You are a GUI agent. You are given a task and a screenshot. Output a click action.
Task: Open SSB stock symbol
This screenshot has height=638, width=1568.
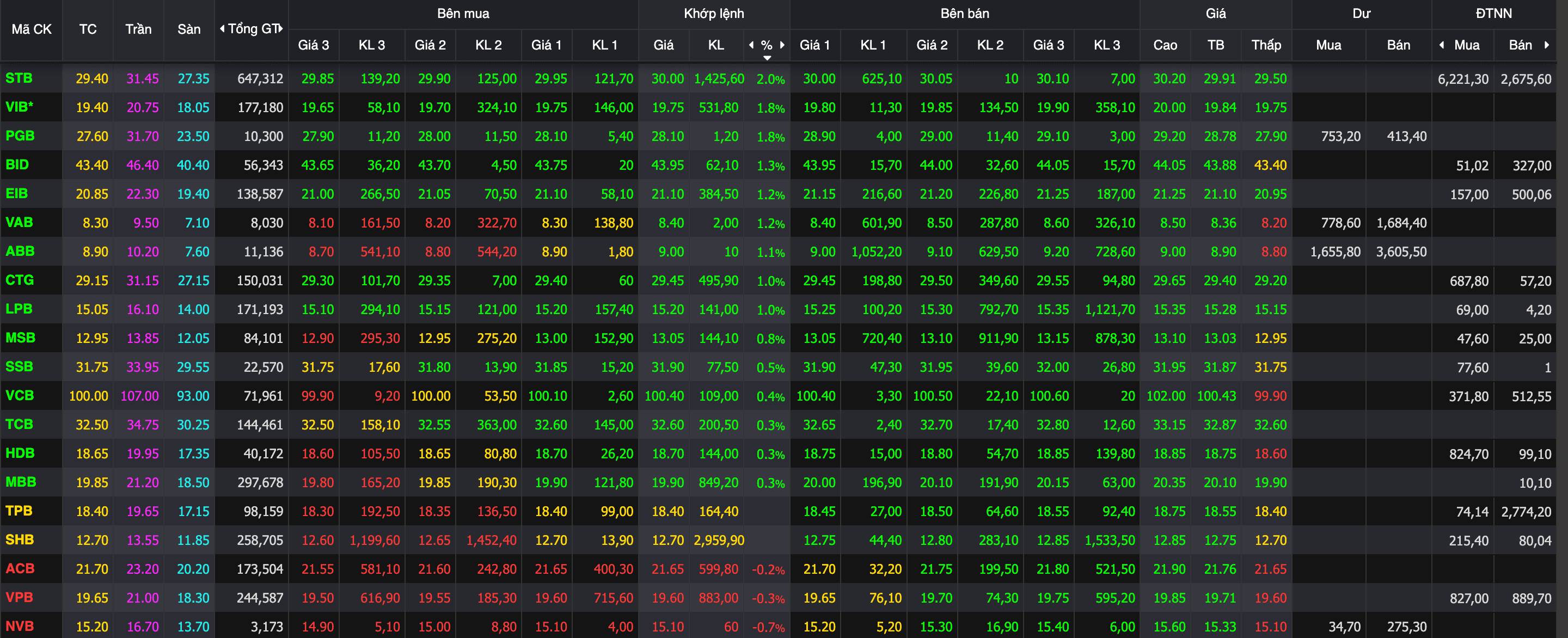(19, 366)
